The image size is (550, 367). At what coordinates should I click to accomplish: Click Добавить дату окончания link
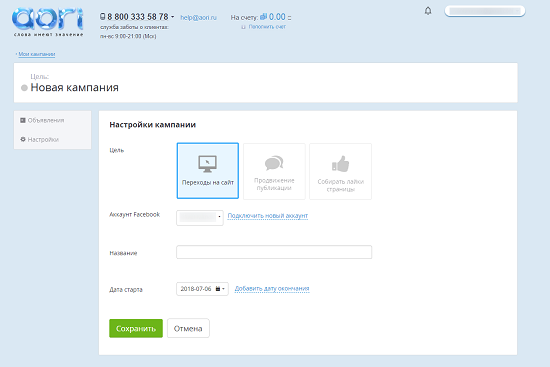272,288
